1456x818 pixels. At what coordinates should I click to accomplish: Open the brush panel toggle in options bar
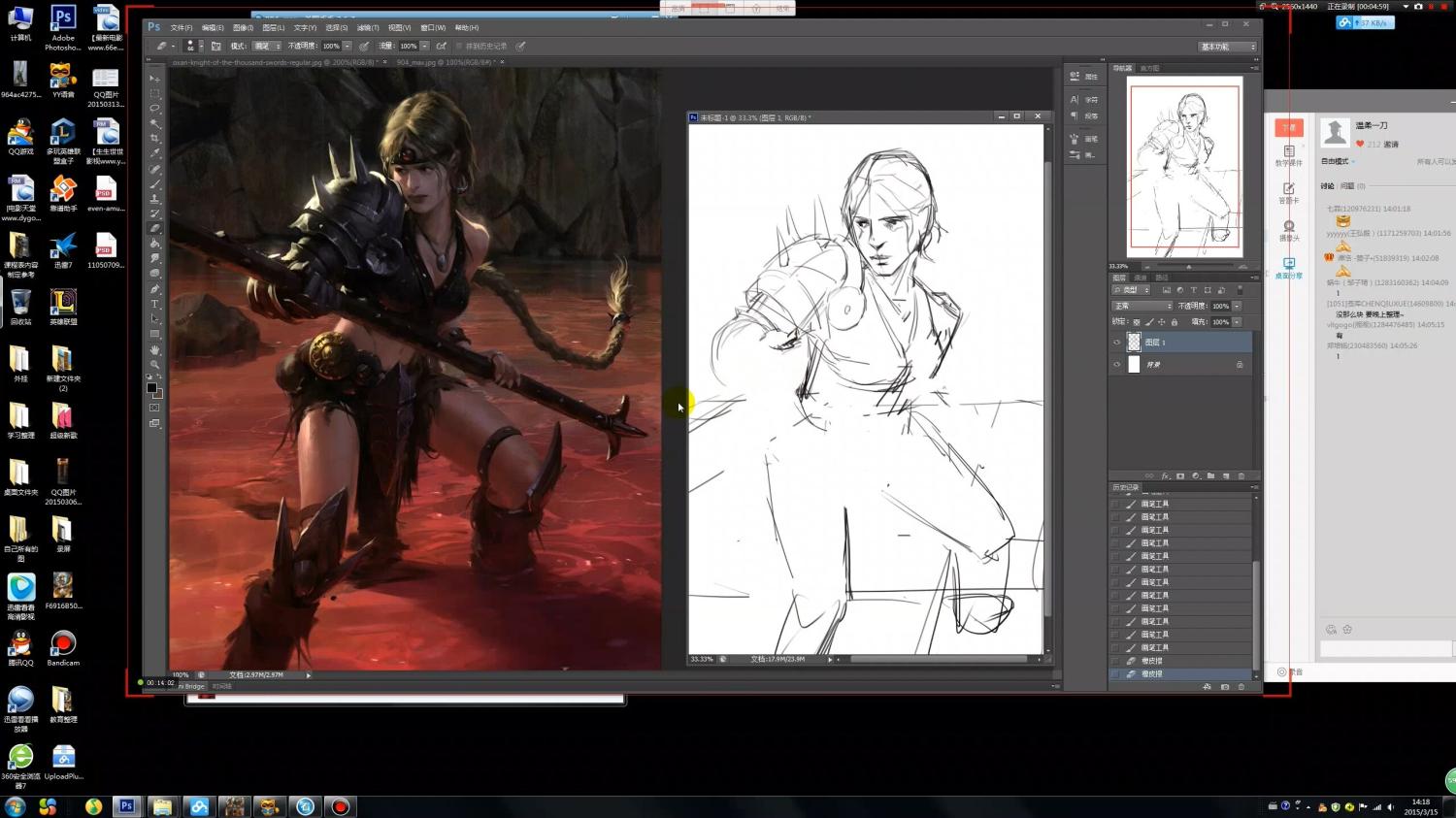(215, 46)
